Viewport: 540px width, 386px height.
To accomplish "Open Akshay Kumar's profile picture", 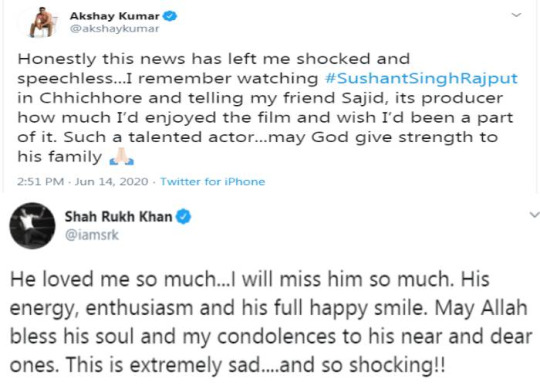I will coord(42,22).
